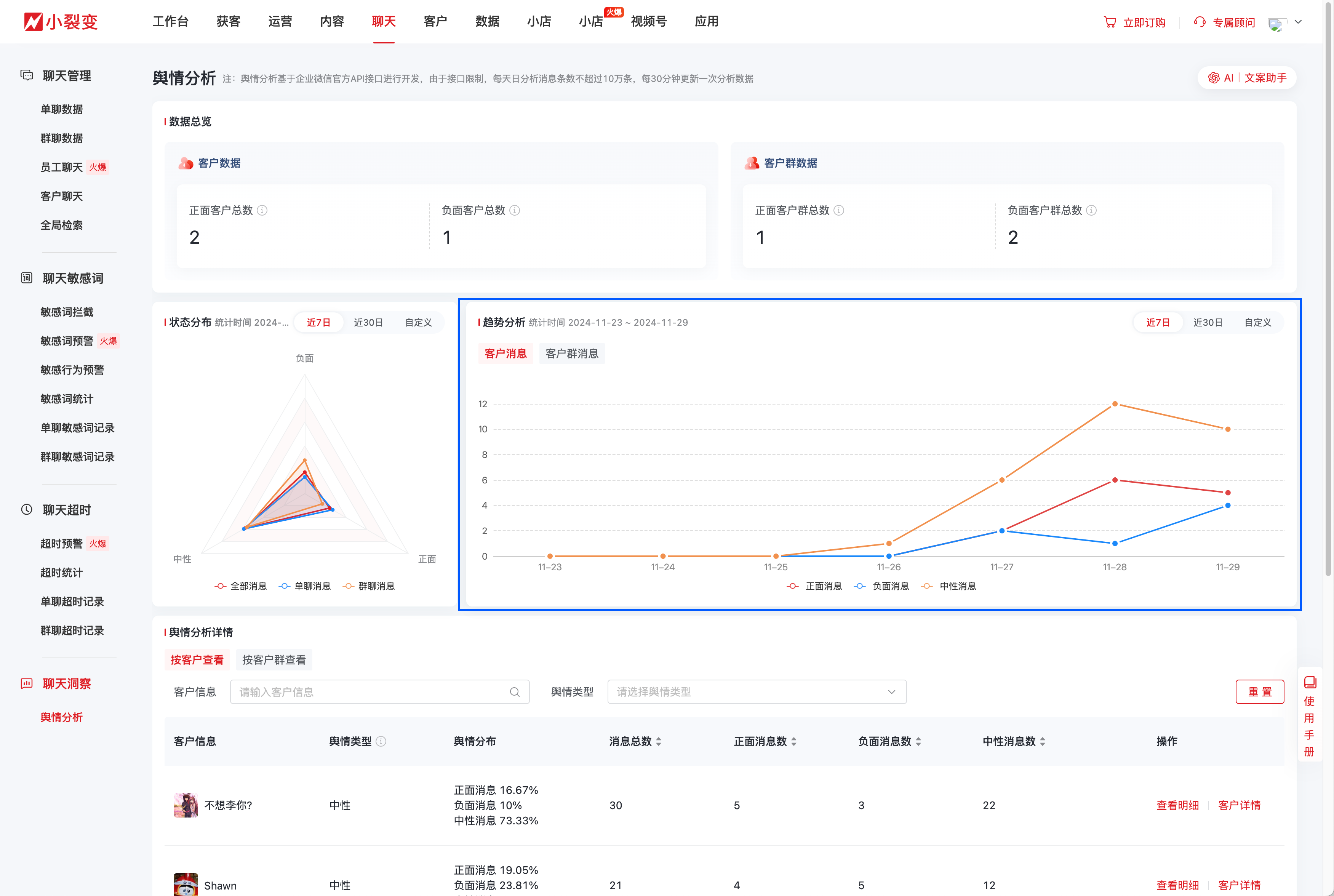
Task: Open 数据 in top navigation
Action: [487, 22]
